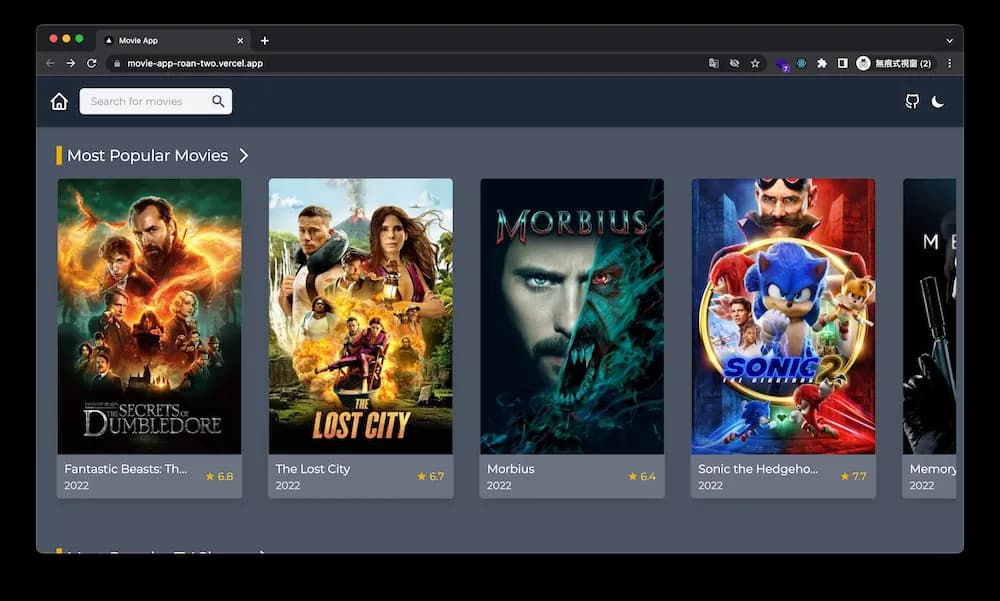Image resolution: width=1000 pixels, height=601 pixels.
Task: Open a new browser tab
Action: (264, 40)
